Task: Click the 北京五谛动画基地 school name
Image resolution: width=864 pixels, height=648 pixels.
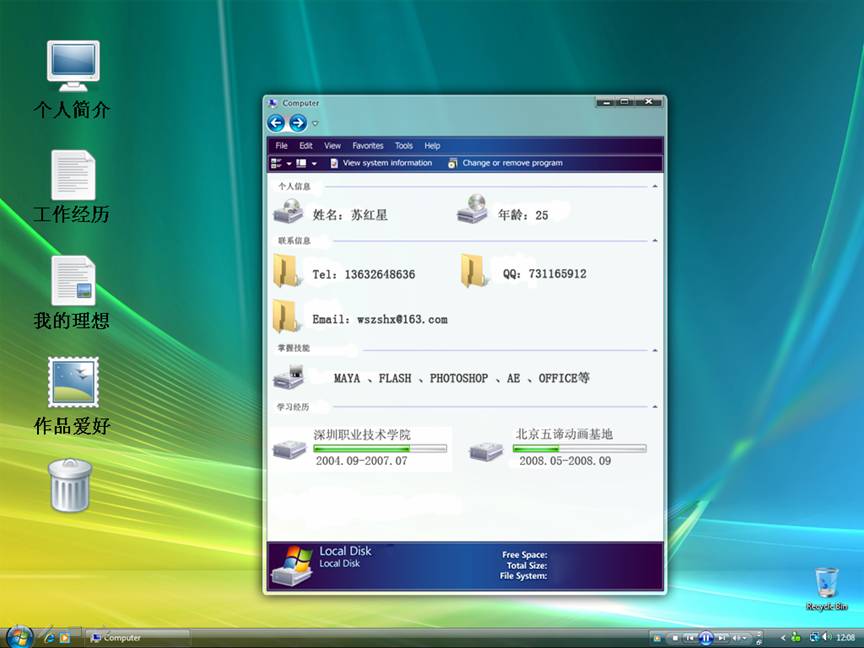Action: click(564, 434)
